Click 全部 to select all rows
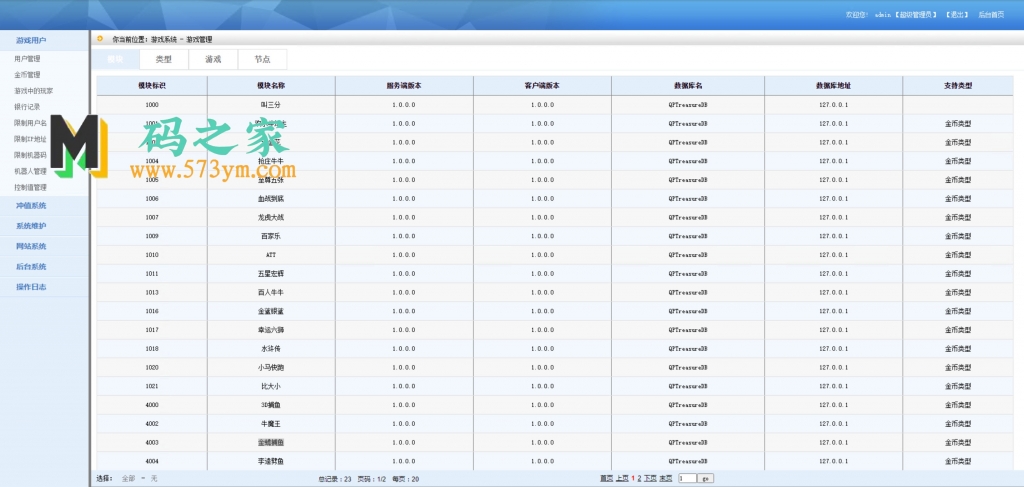 tap(128, 479)
